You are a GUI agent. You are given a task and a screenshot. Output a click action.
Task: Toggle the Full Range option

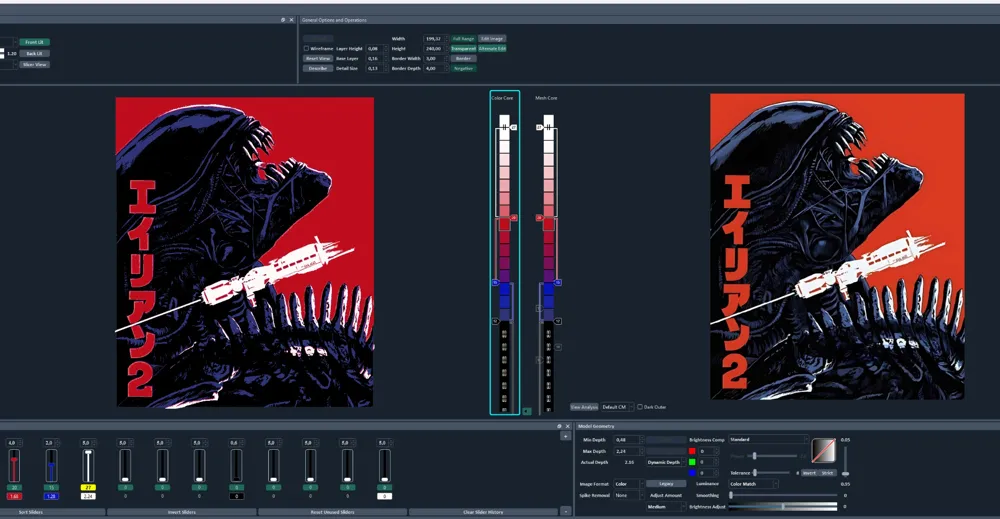coord(464,38)
